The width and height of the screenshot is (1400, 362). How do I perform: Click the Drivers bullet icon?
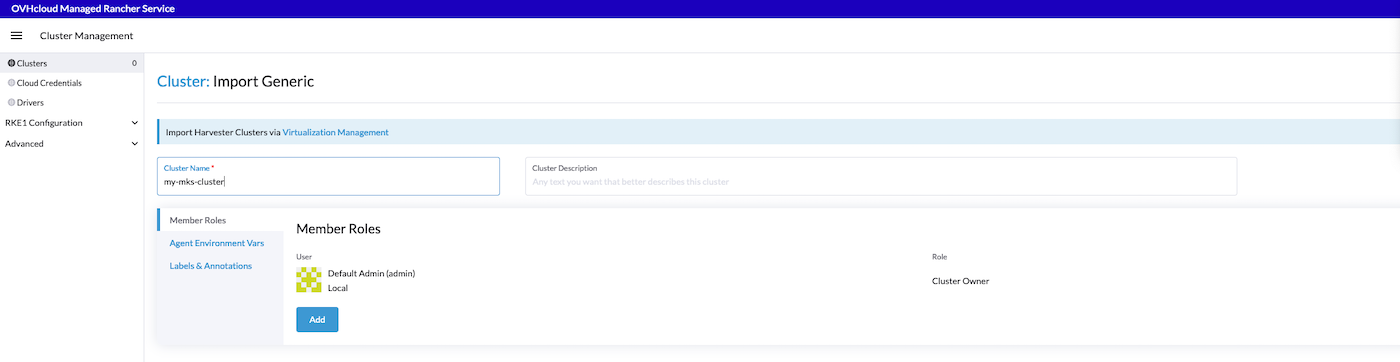(x=11, y=102)
